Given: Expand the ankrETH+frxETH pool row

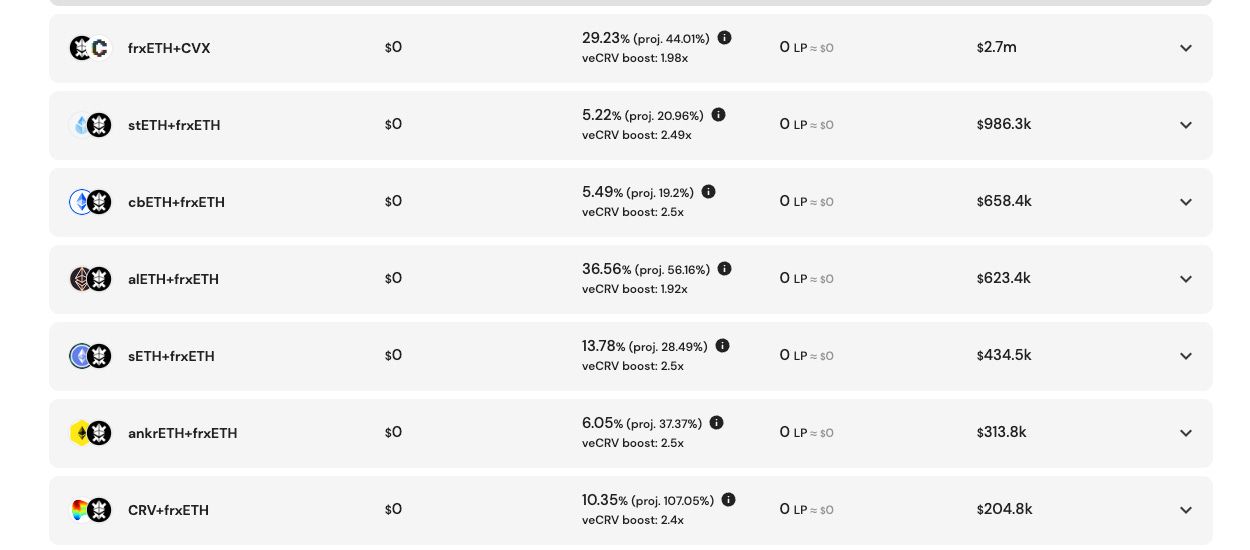Looking at the screenshot, I should 1186,433.
